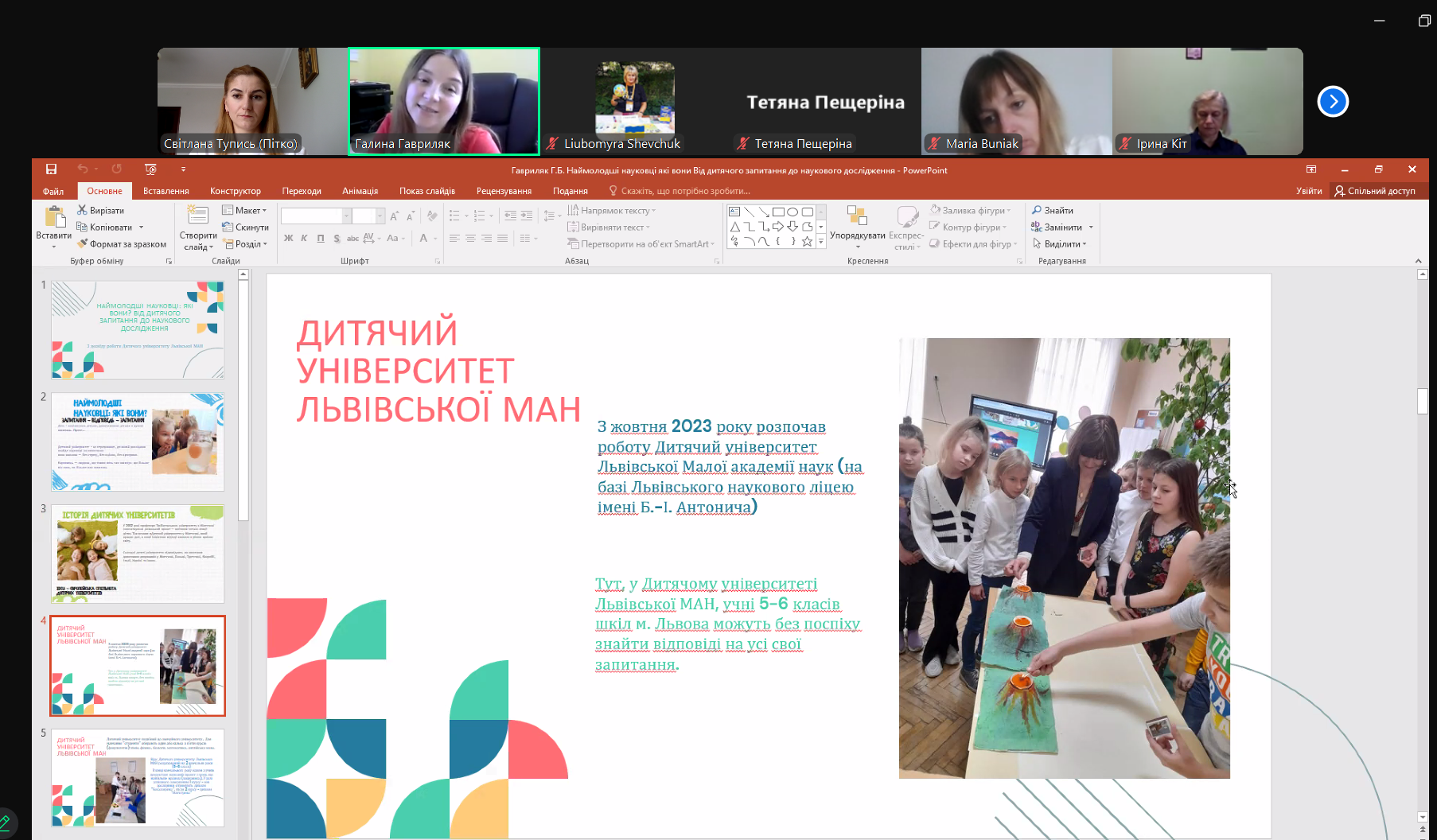Click the Спільний доступ share button
1437x840 pixels.
(1375, 191)
